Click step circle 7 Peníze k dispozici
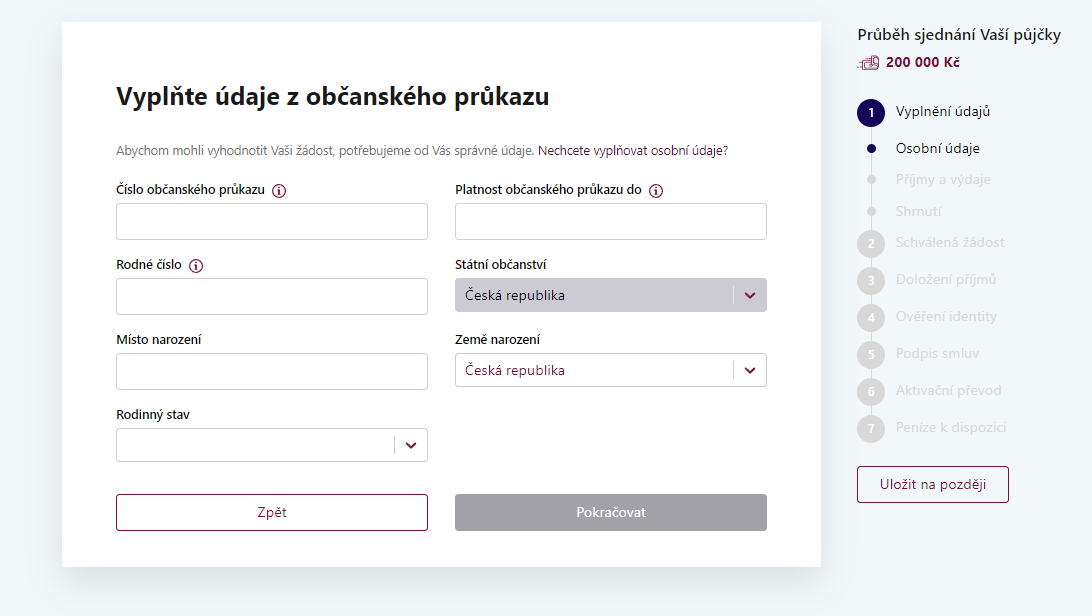1092x616 pixels. coord(870,428)
